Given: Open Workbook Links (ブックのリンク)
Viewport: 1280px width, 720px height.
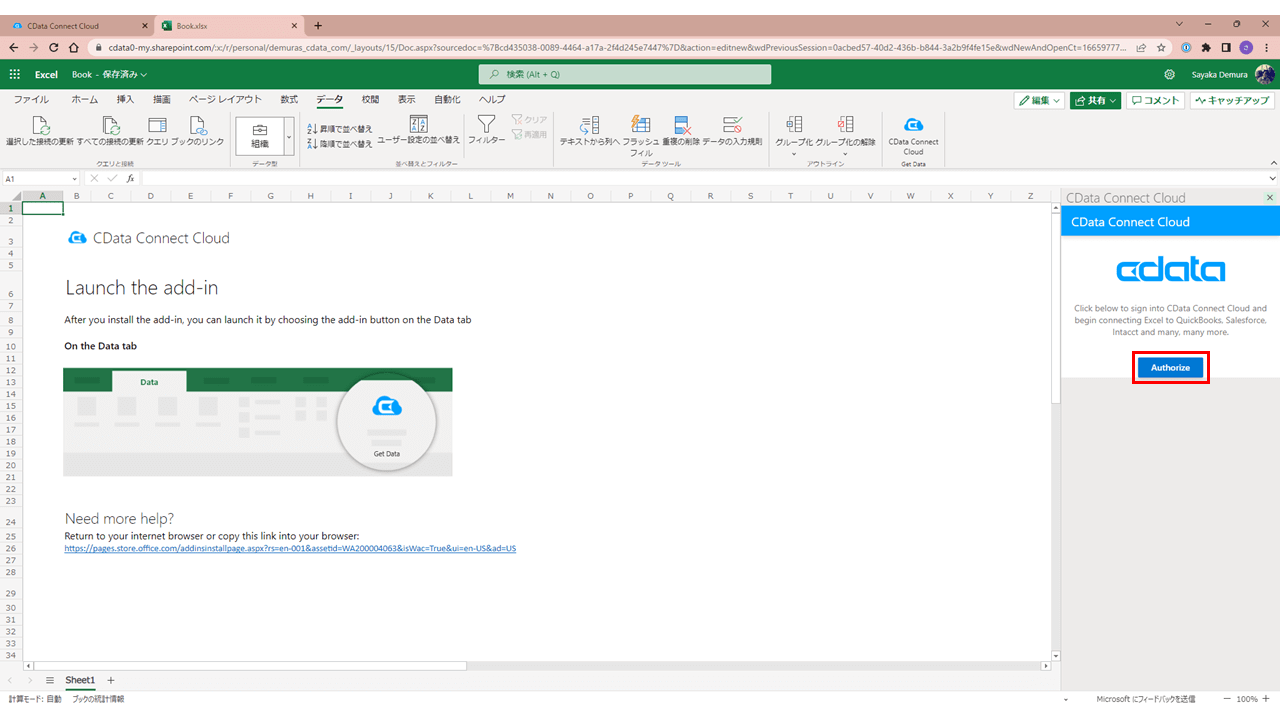Looking at the screenshot, I should pyautogui.click(x=198, y=131).
